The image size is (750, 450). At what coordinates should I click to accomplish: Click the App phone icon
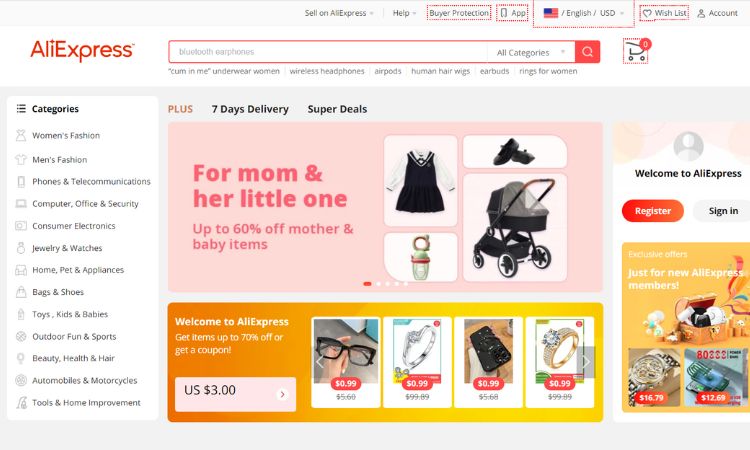[504, 13]
